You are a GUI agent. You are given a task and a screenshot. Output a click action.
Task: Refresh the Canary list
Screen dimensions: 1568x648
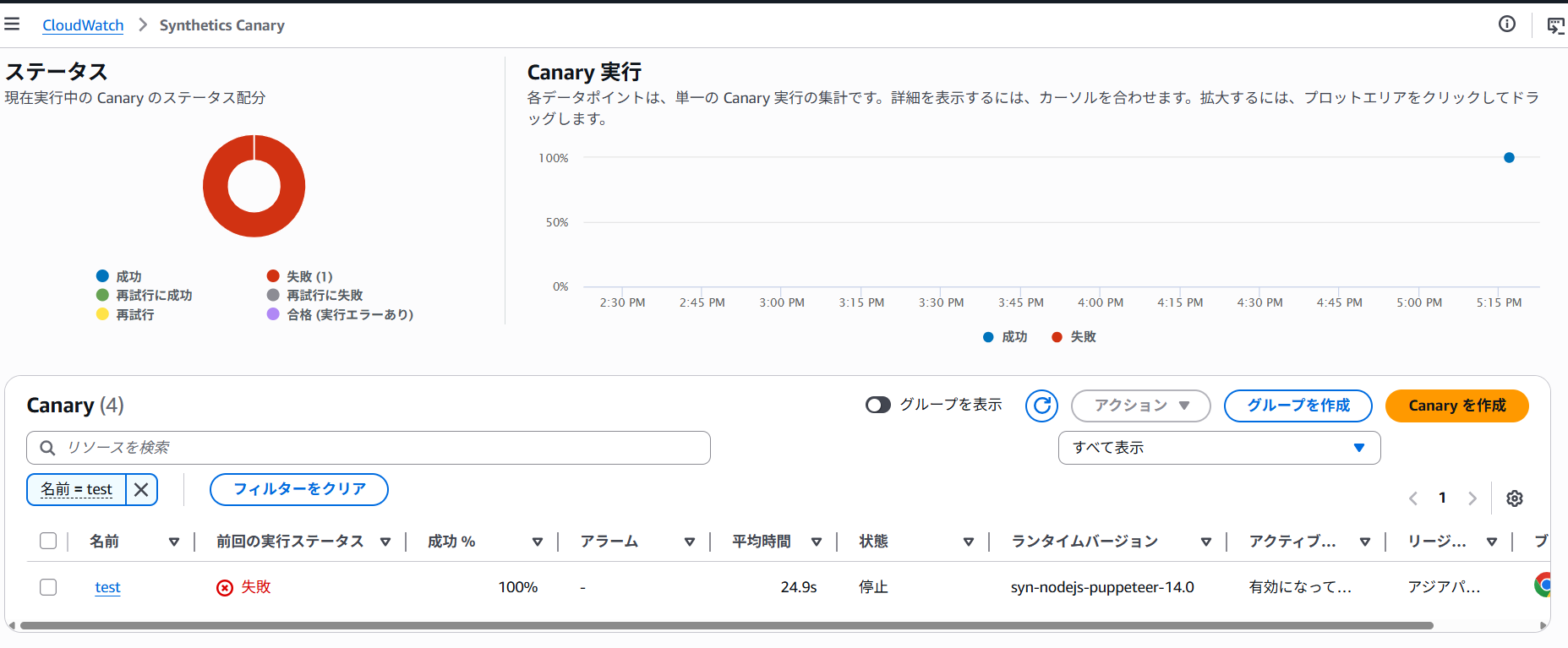point(1041,406)
